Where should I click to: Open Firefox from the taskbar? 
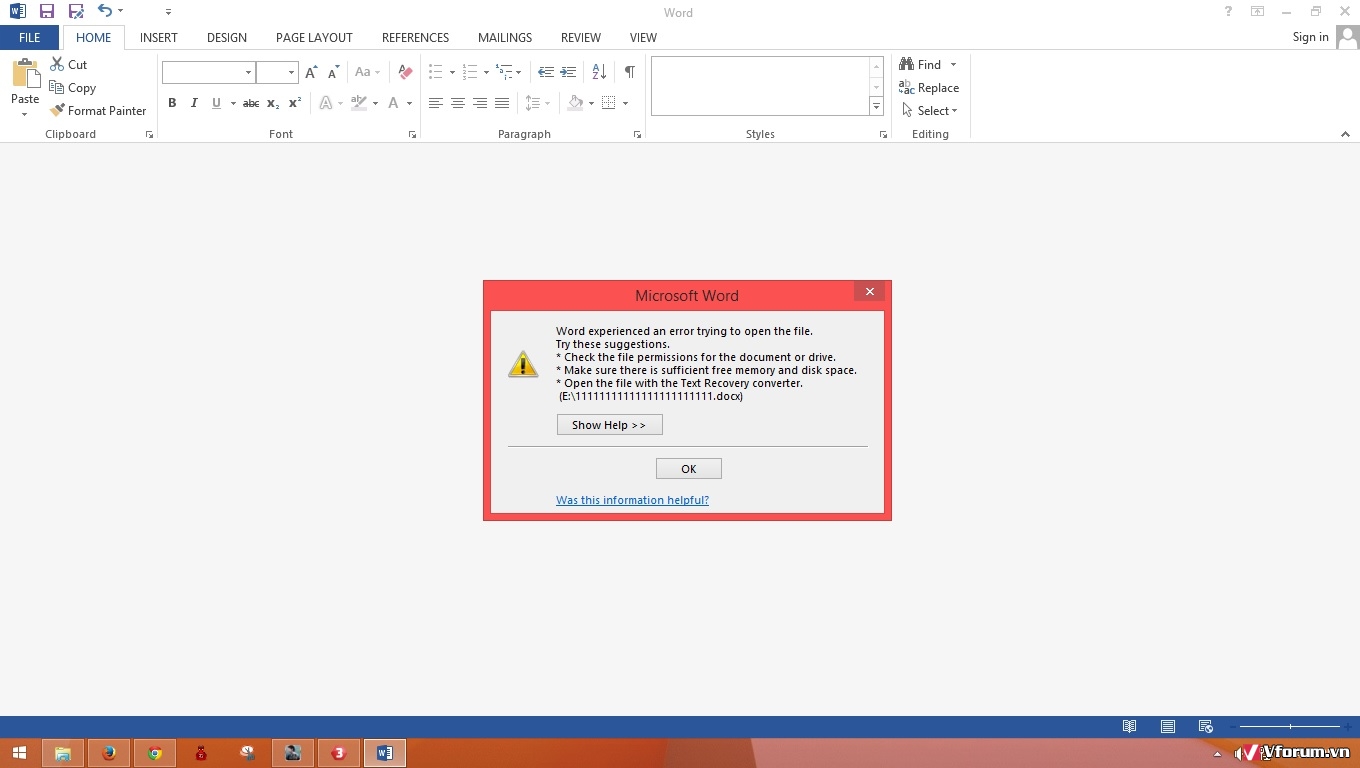tap(109, 753)
